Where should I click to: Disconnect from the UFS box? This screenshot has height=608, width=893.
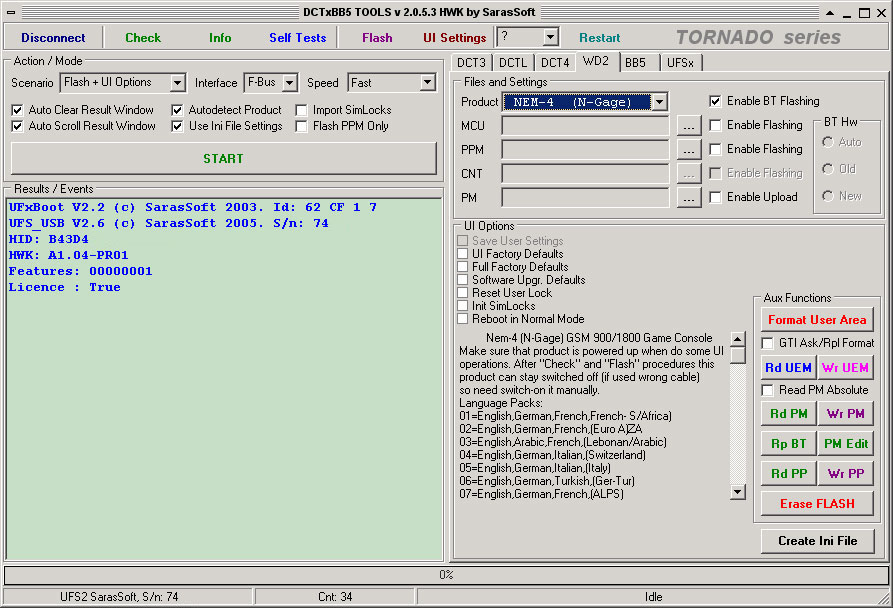(53, 38)
